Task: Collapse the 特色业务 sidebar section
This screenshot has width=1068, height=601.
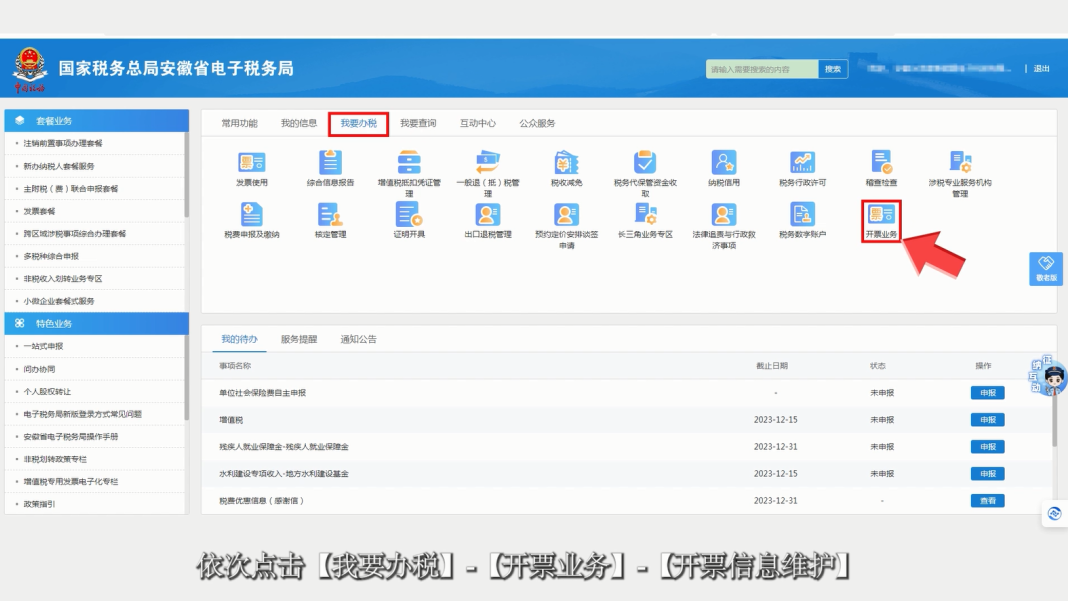Action: click(x=95, y=323)
